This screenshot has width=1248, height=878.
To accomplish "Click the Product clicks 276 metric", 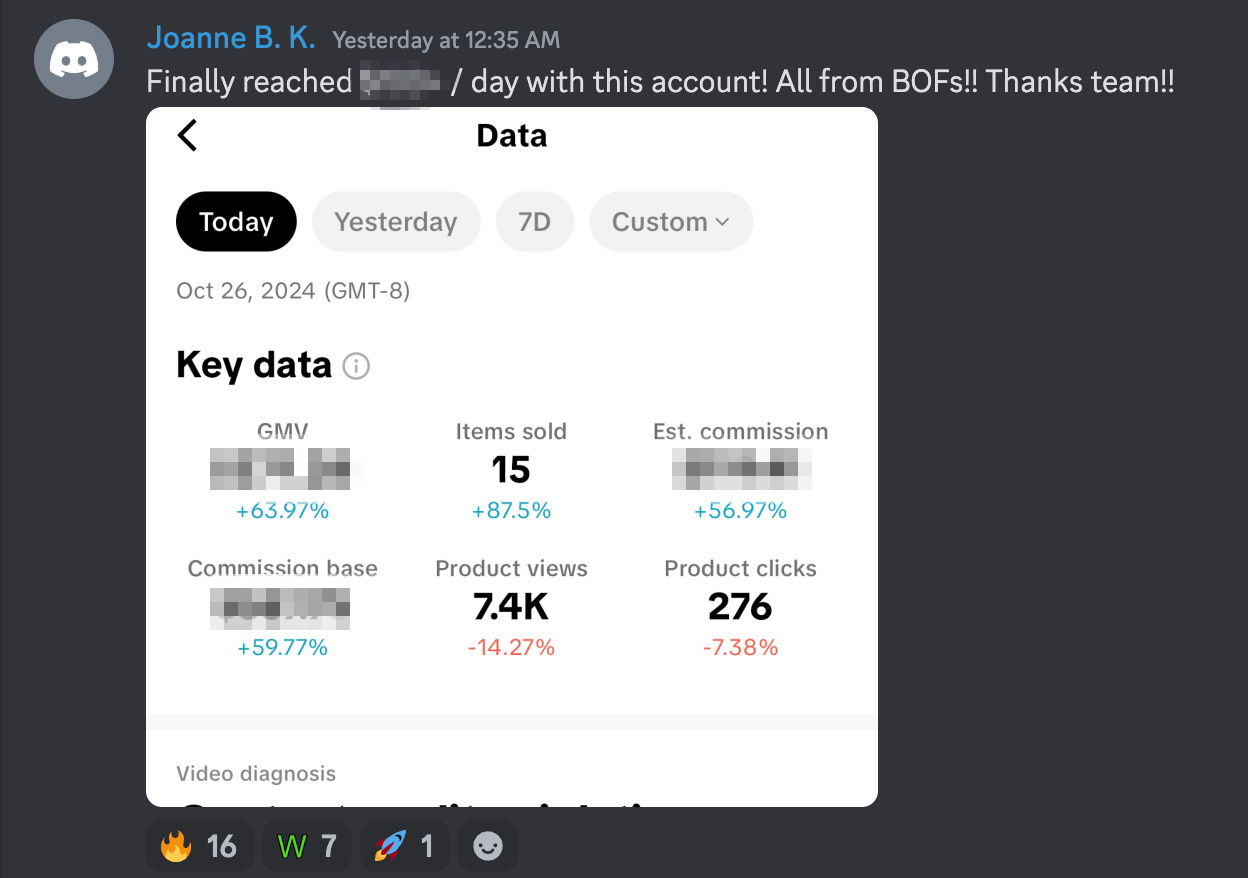I will tap(740, 606).
